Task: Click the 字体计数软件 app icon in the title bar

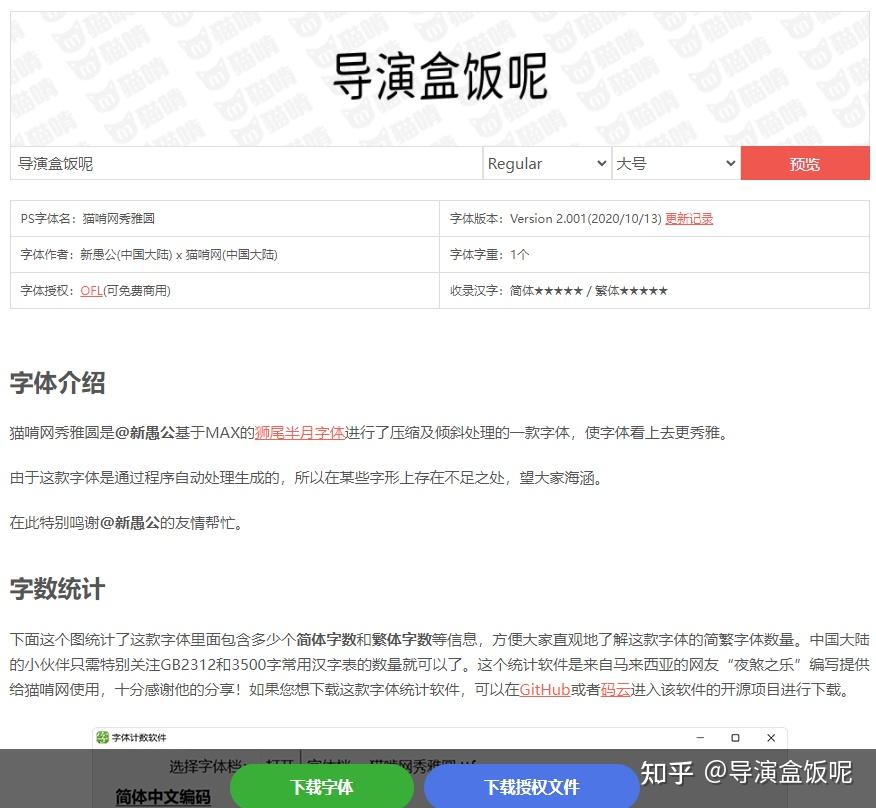Action: point(103,738)
